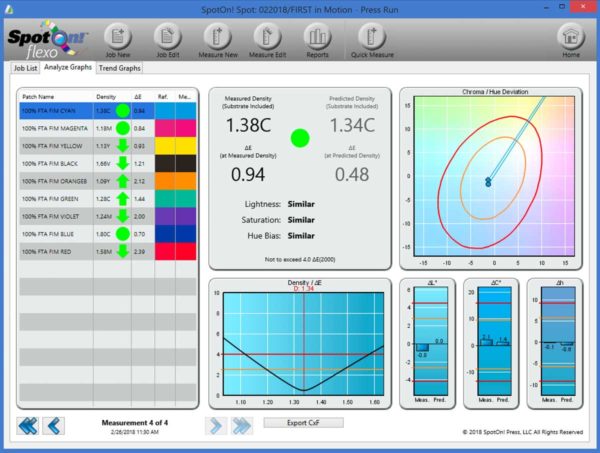The height and width of the screenshot is (453, 600).
Task: Click the 1.66V density in Black row
Action: 103,164
